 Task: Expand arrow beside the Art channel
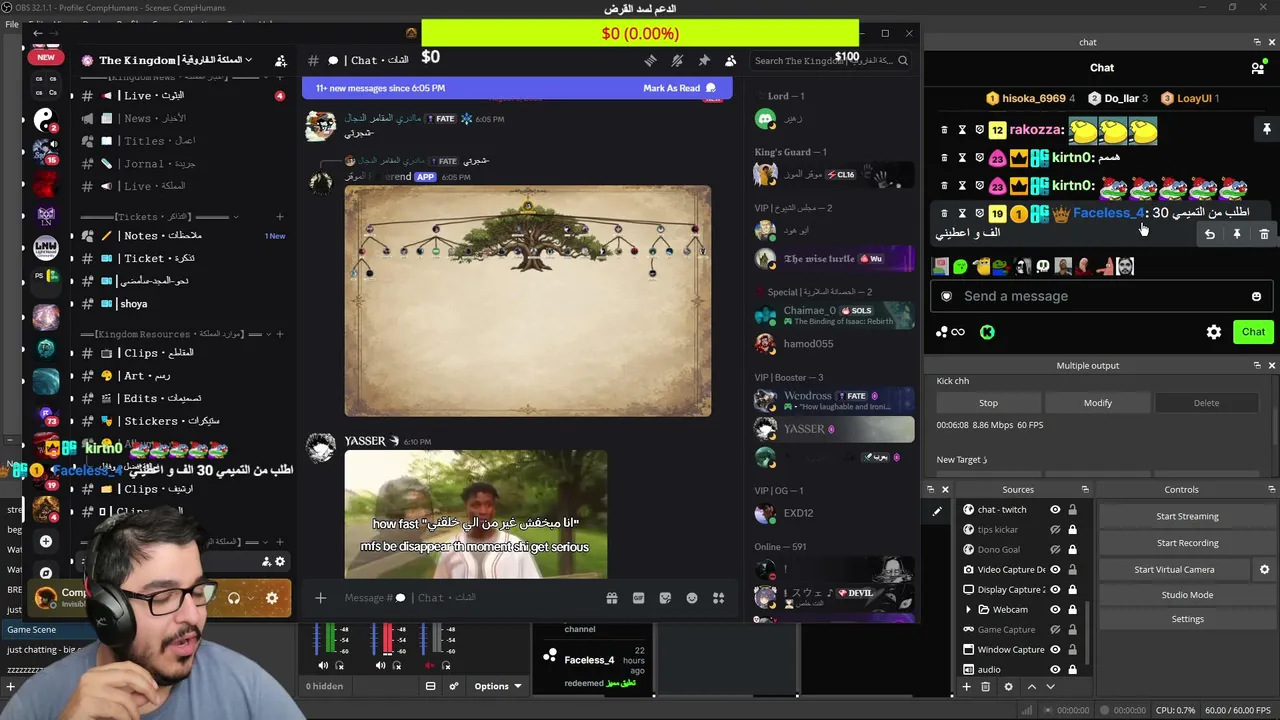pos(71,376)
